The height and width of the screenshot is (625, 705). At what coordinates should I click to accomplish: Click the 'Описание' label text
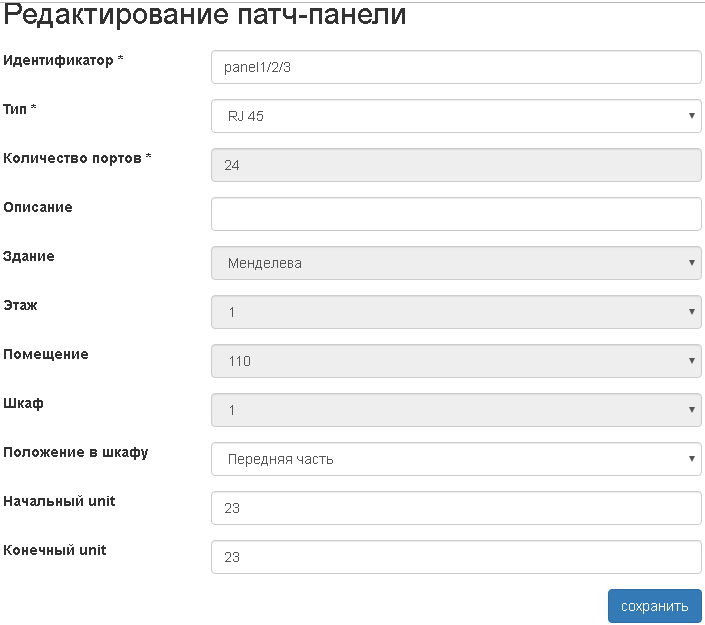coord(38,207)
